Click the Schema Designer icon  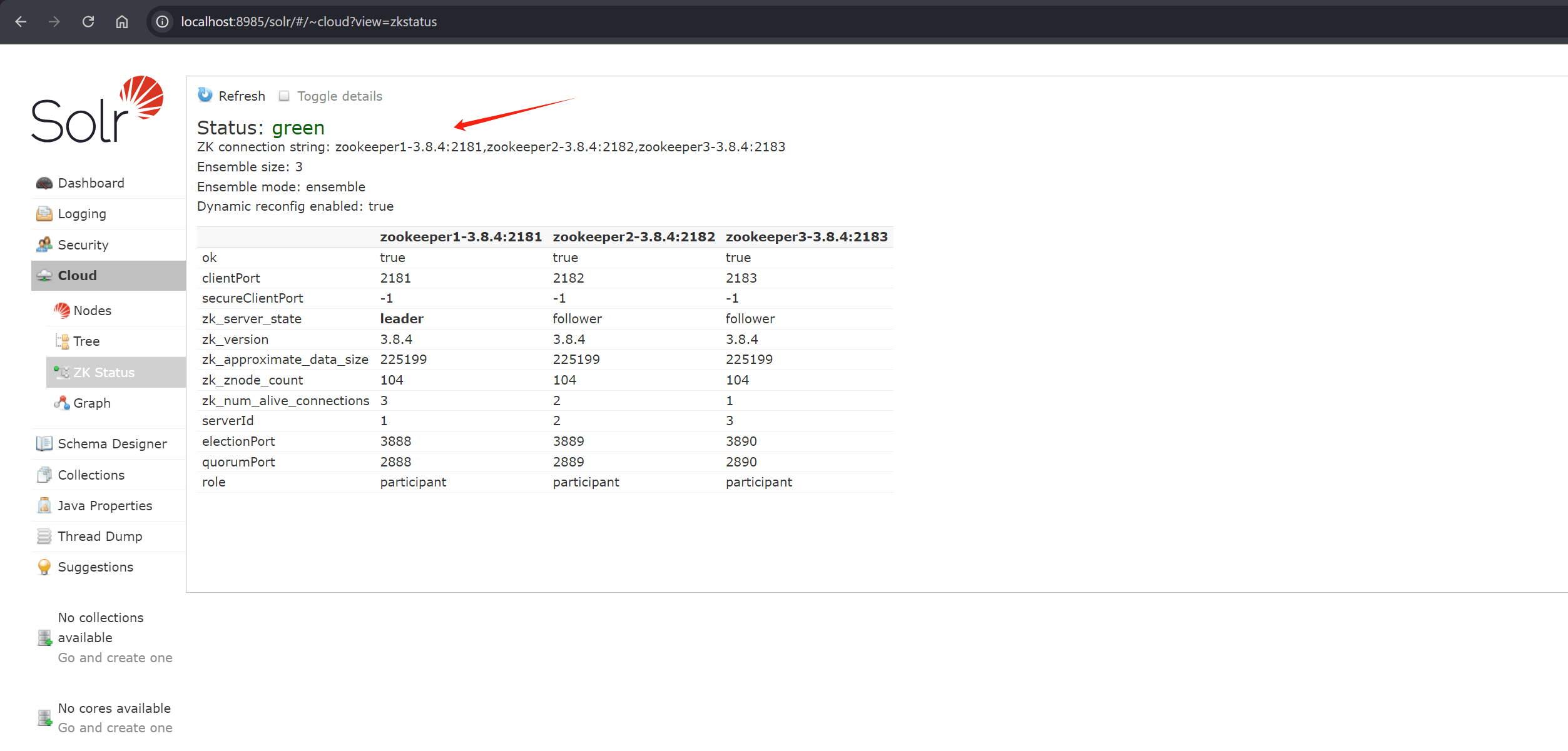pyautogui.click(x=44, y=444)
